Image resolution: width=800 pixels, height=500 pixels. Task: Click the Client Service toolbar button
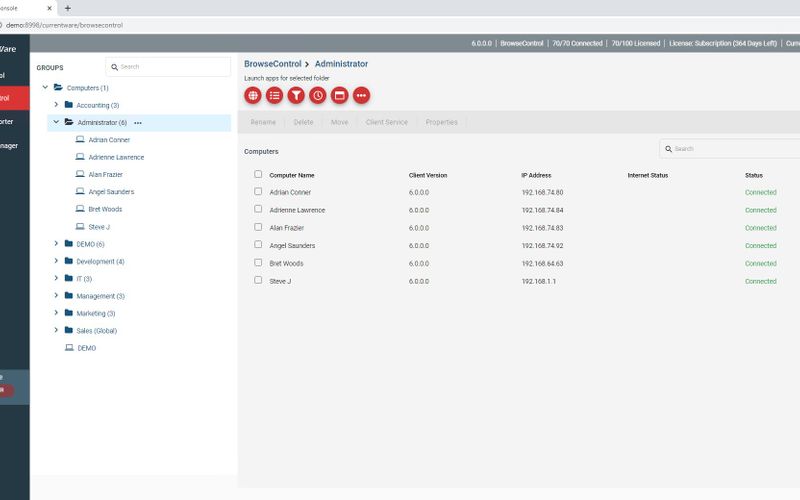tap(386, 122)
